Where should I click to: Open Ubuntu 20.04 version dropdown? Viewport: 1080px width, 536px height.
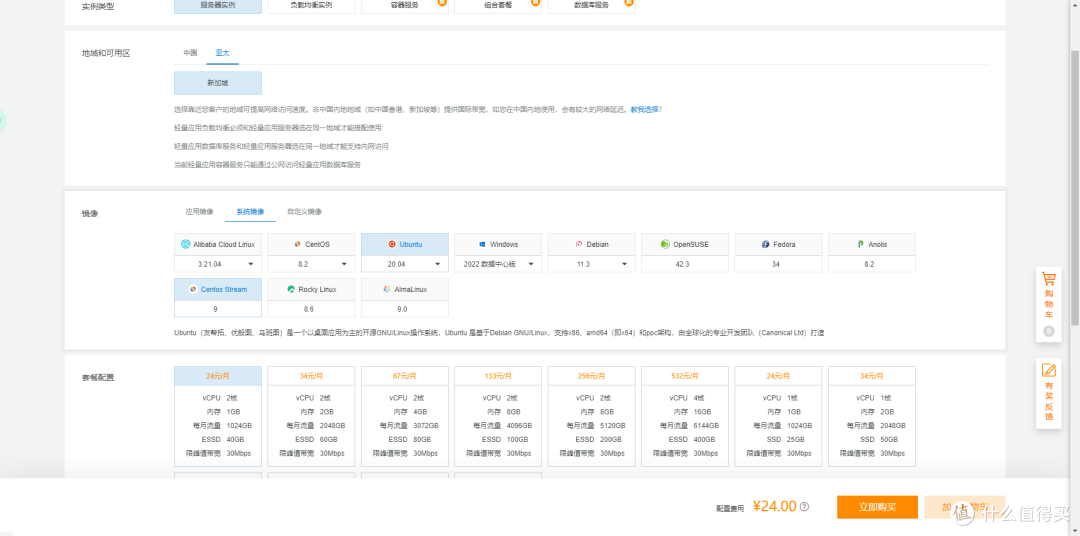[x=404, y=264]
